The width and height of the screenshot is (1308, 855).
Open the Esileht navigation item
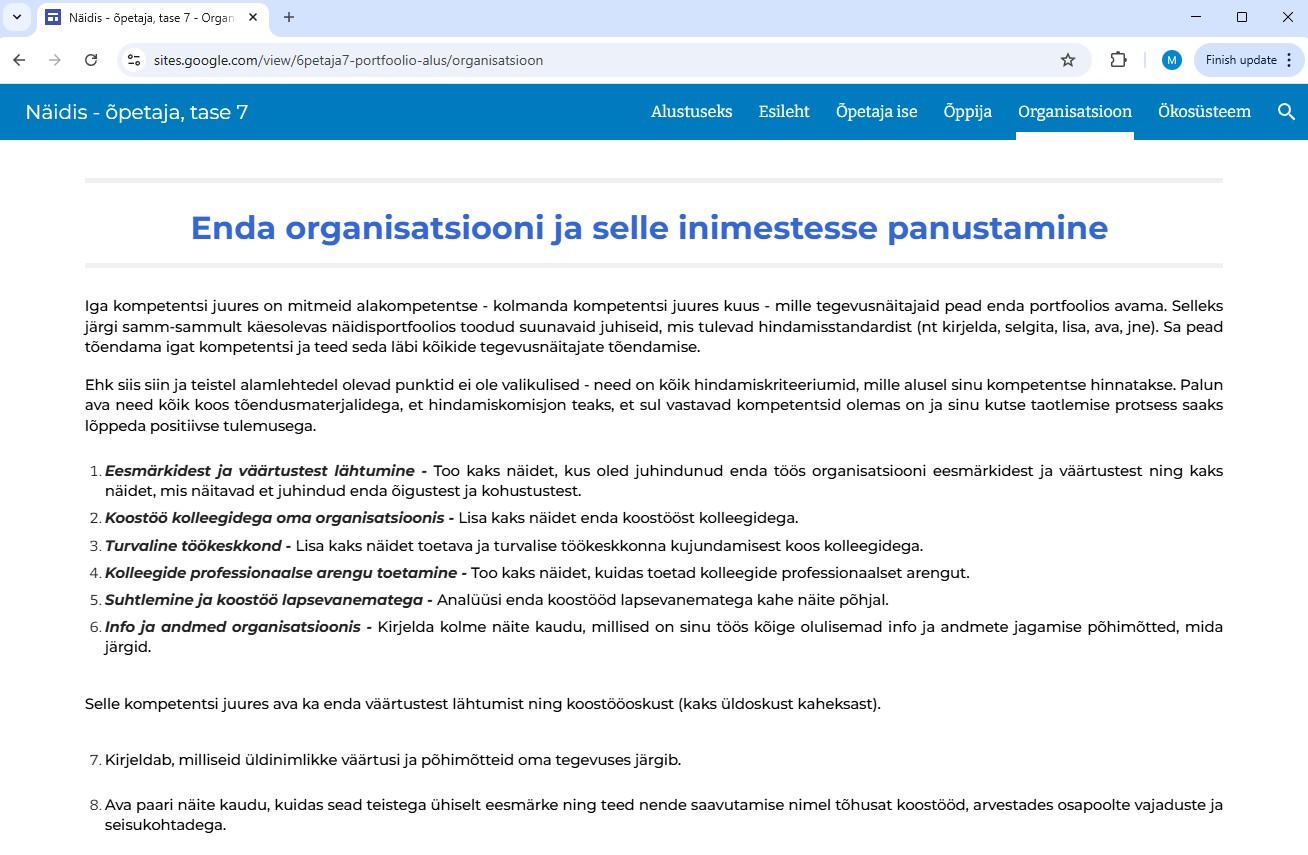784,112
